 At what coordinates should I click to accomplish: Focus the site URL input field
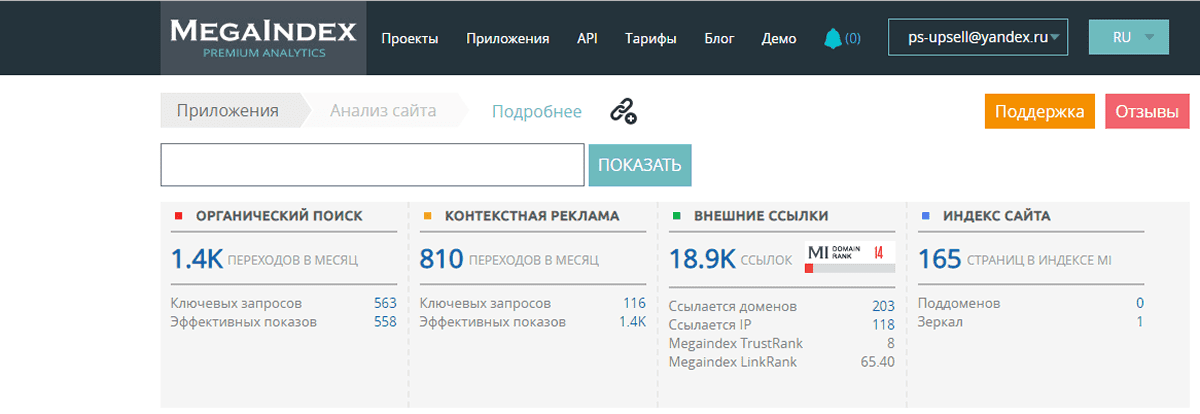pos(372,165)
